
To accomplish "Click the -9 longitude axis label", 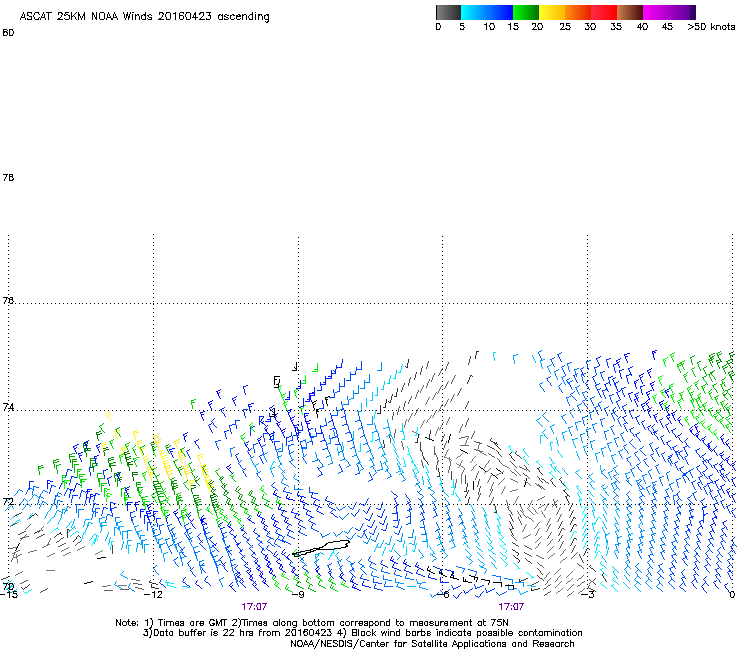I will [298, 595].
